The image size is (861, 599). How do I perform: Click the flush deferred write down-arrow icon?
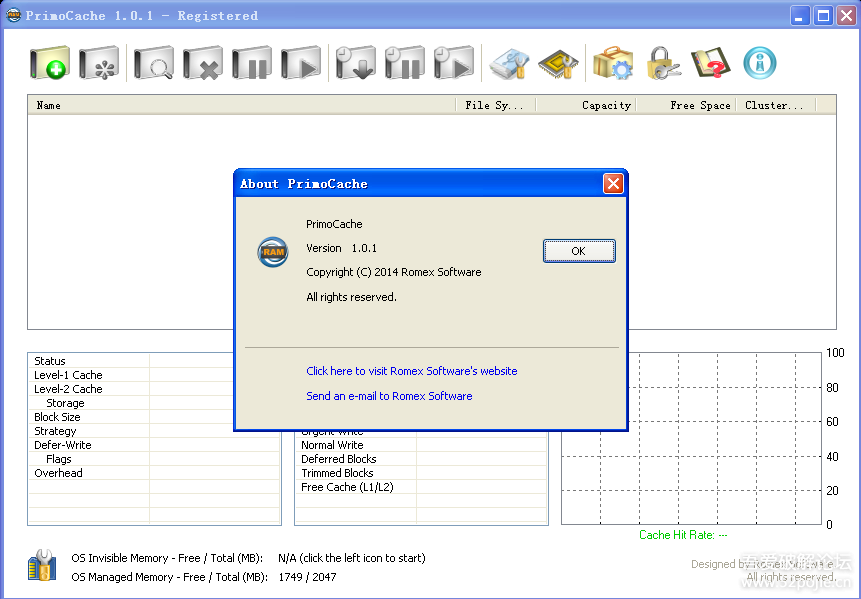(x=356, y=64)
